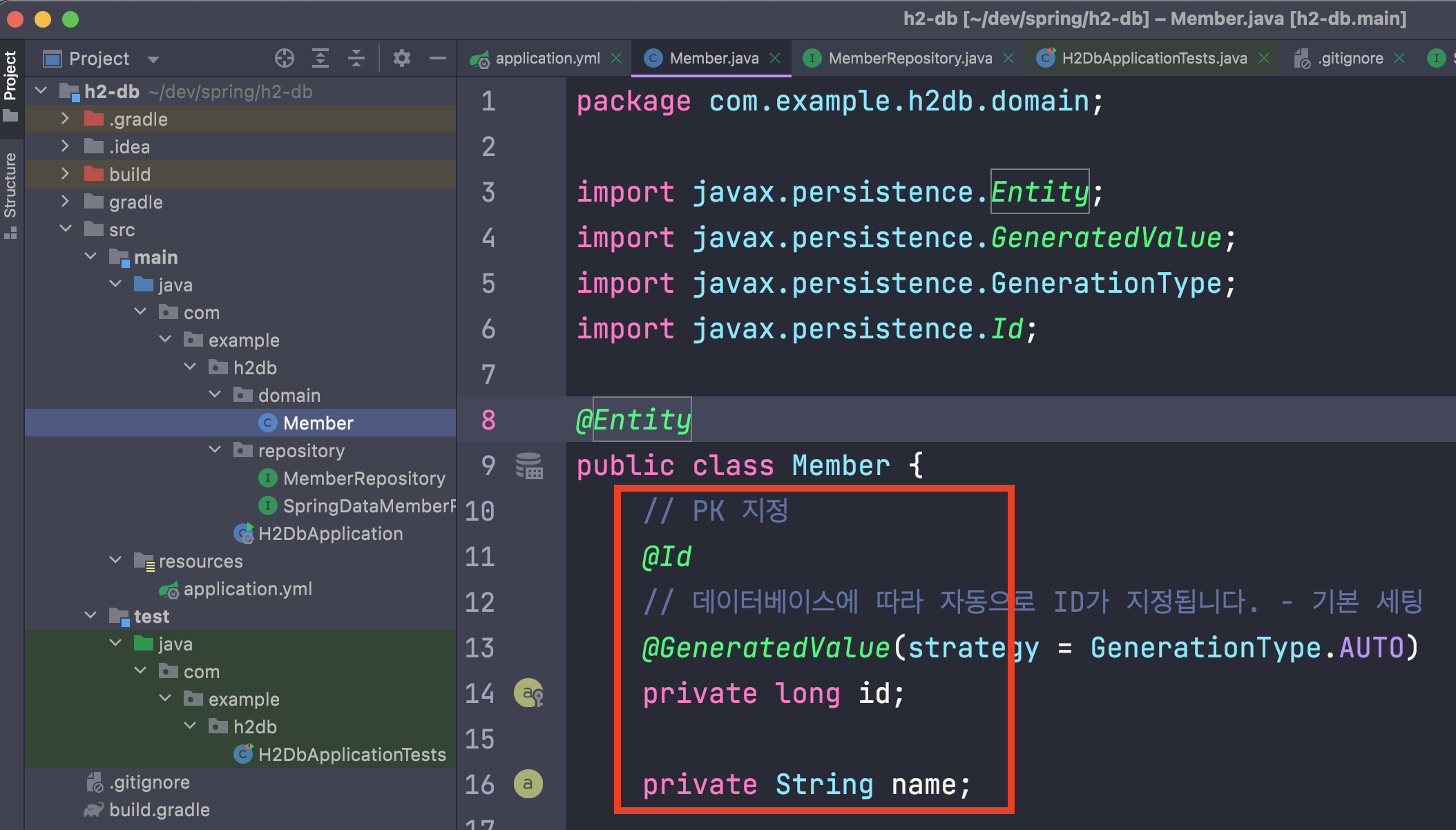Click GenerationType.AUTO on line 13
Viewport: 1456px width, 830px height.
1247,648
